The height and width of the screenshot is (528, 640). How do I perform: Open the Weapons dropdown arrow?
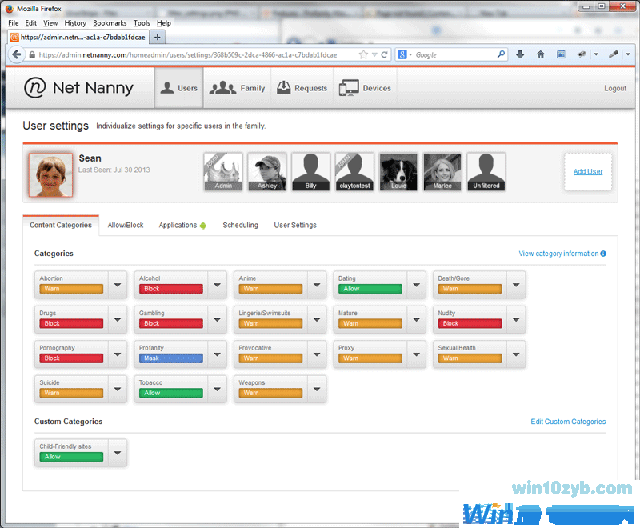pos(317,389)
